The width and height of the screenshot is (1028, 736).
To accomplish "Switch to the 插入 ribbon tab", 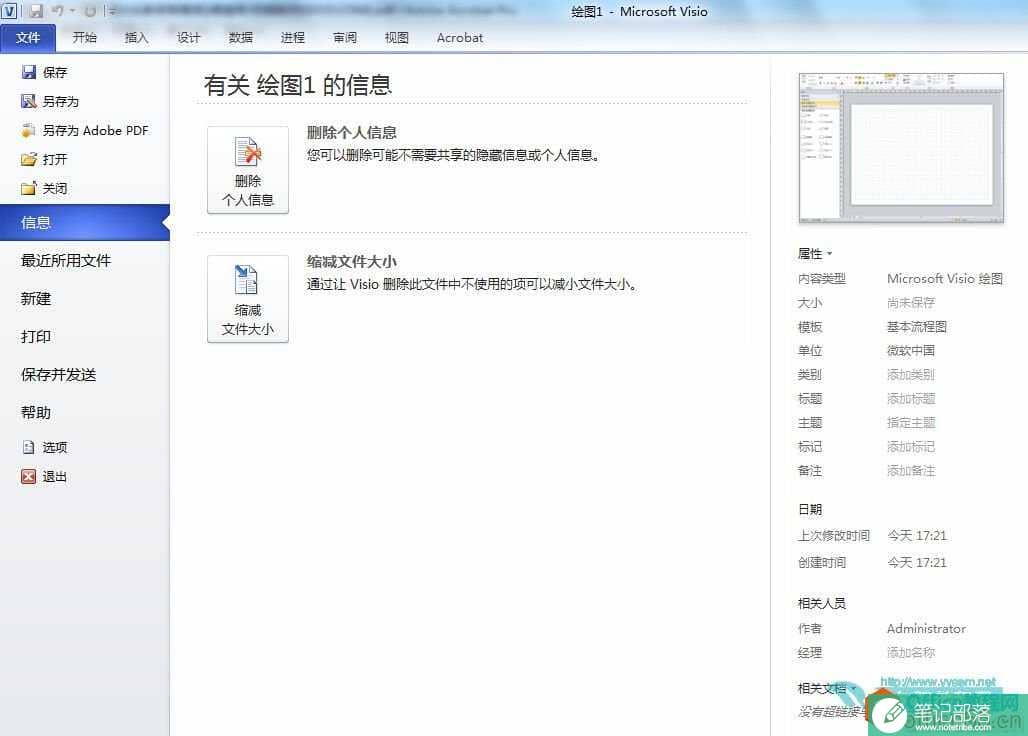I will pos(136,38).
